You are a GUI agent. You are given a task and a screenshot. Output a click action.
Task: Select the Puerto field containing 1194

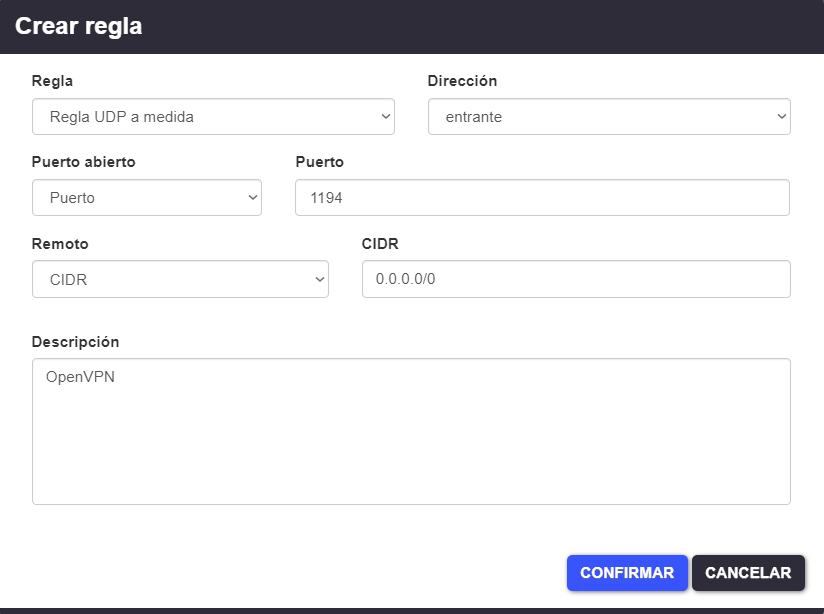[541, 198]
